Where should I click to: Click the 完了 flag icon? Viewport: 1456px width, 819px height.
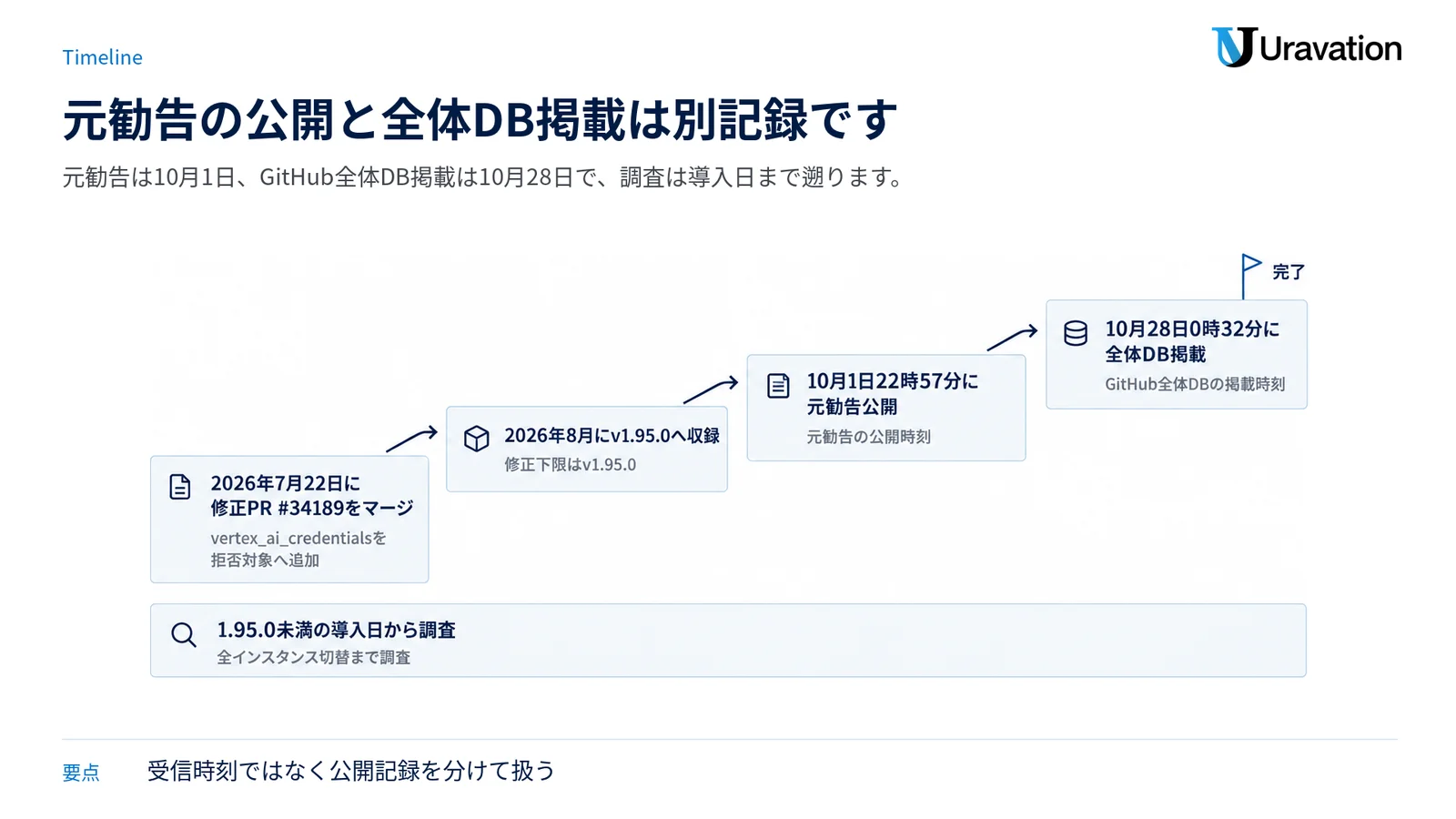(1250, 276)
